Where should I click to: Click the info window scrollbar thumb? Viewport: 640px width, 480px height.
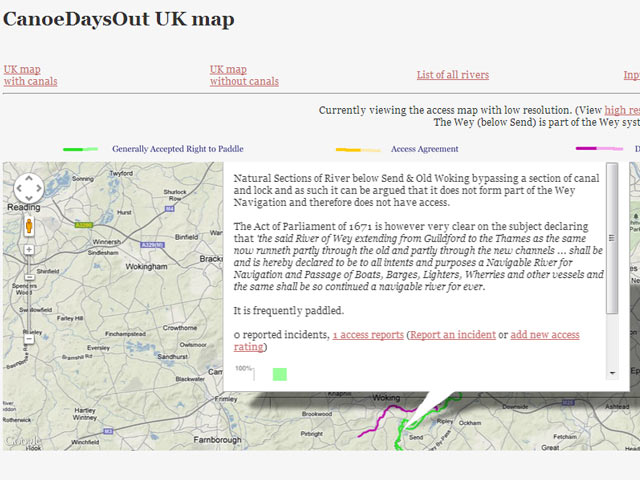(612, 239)
